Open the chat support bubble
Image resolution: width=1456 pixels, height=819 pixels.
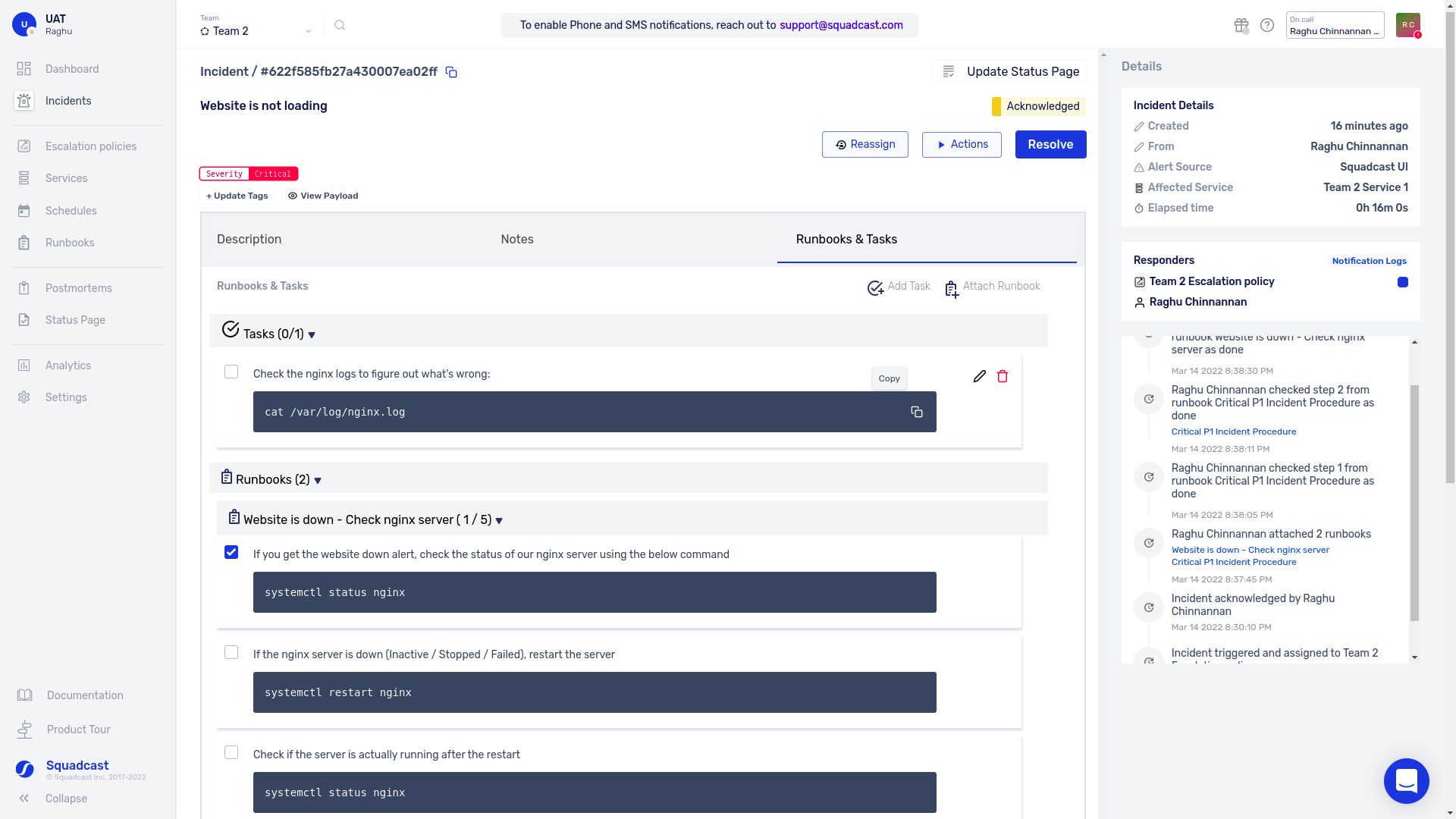tap(1407, 781)
